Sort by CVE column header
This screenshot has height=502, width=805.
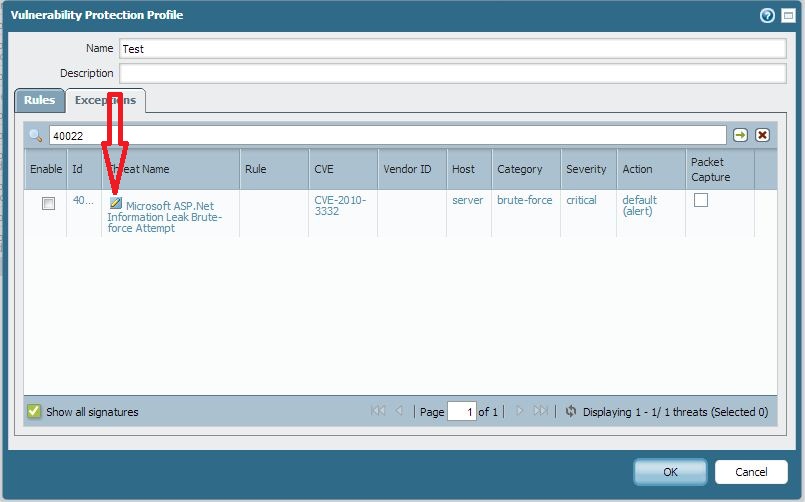pyautogui.click(x=343, y=169)
